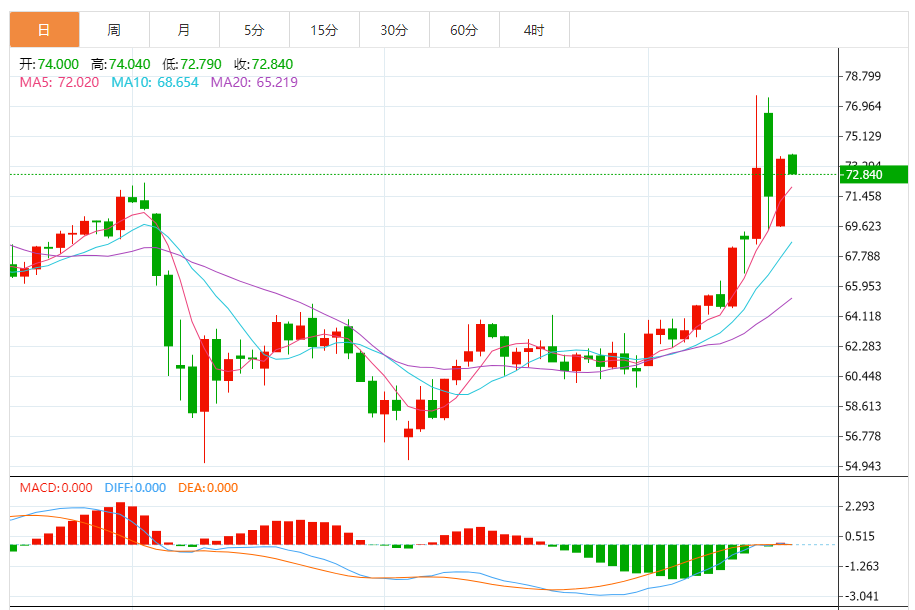Switch to the 4时 timeframe tab

[535, 30]
